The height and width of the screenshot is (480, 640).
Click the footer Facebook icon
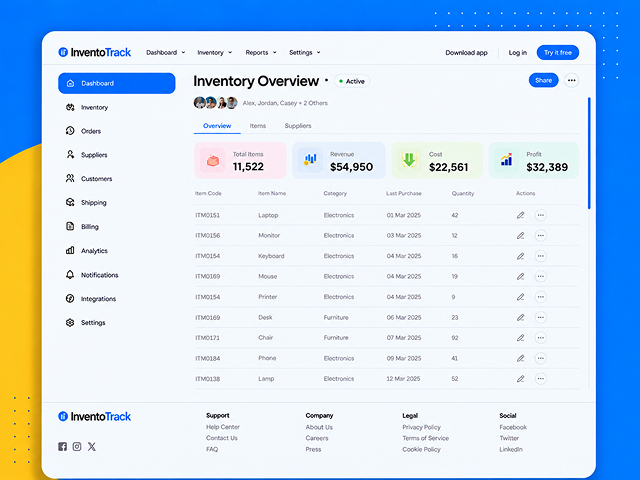[x=62, y=447]
